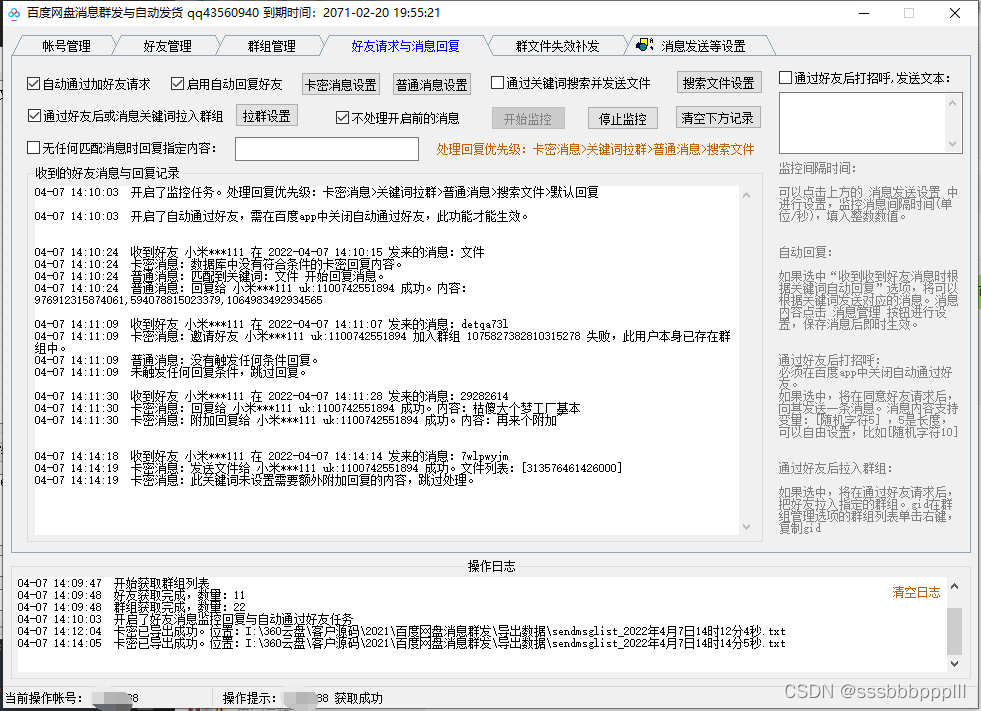Click the 操作提示 获取成功 status entry
981x711 pixels.
point(303,698)
